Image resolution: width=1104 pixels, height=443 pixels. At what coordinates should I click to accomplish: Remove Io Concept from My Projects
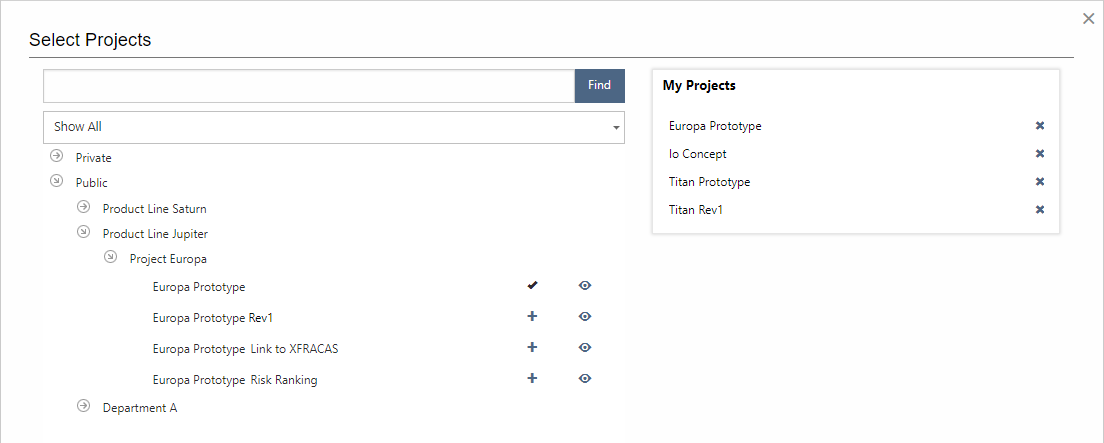pos(1040,154)
